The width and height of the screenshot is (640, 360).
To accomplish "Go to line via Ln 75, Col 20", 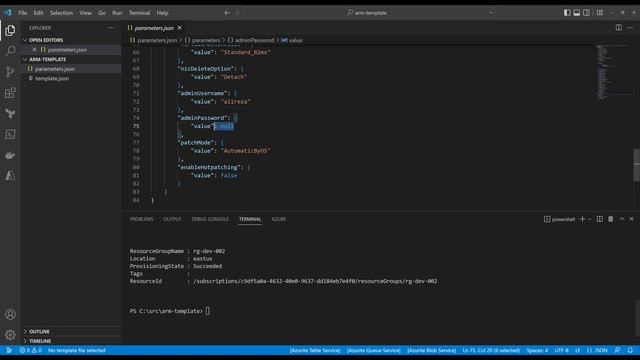I will click(x=491, y=350).
